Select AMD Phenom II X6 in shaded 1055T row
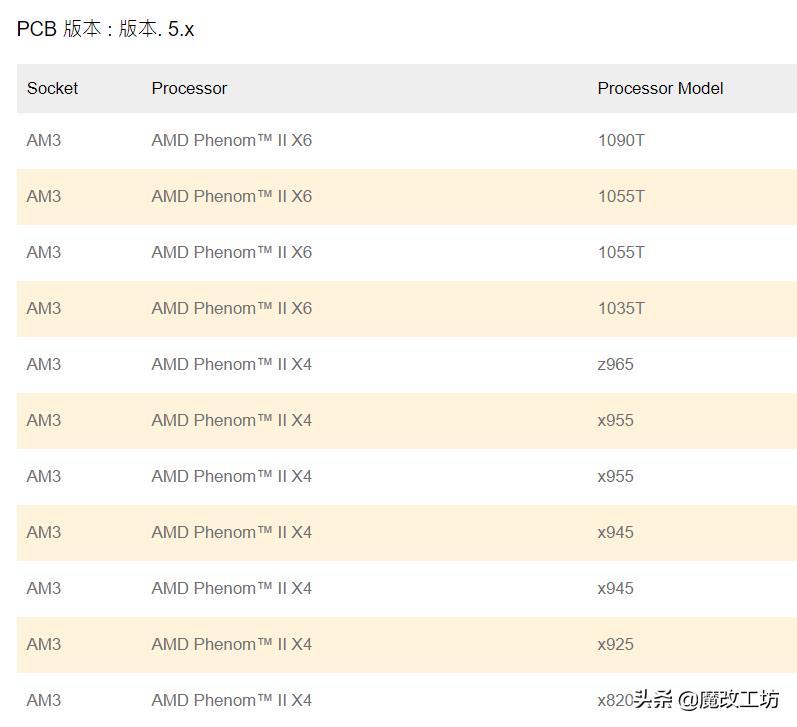Viewport: 797px width, 727px height. click(x=232, y=196)
